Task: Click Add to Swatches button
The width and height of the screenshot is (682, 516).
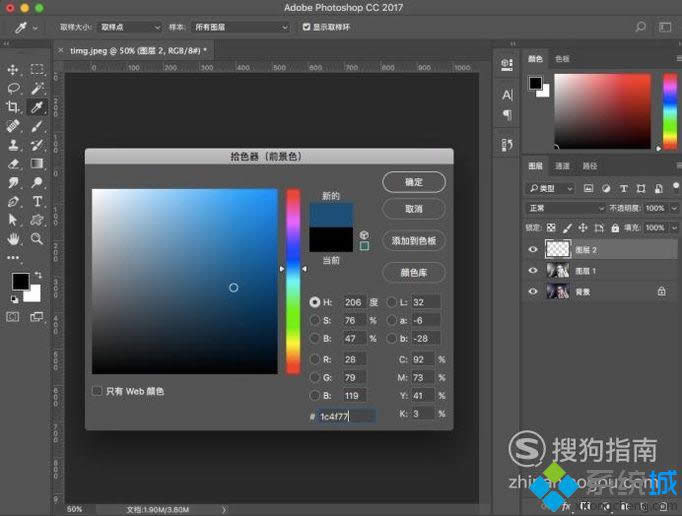Action: [x=414, y=241]
